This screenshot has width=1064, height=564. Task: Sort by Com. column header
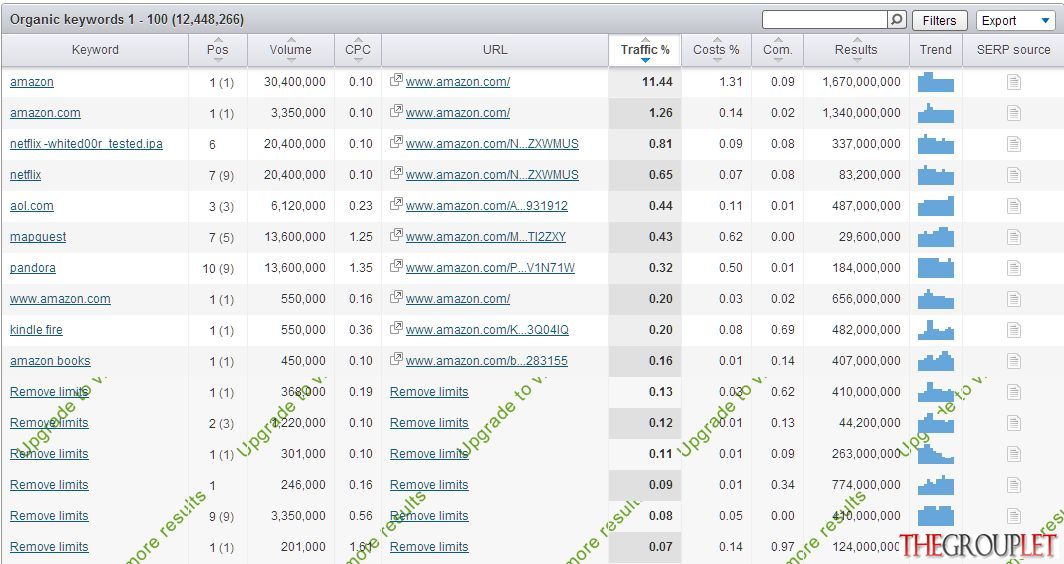pos(778,50)
